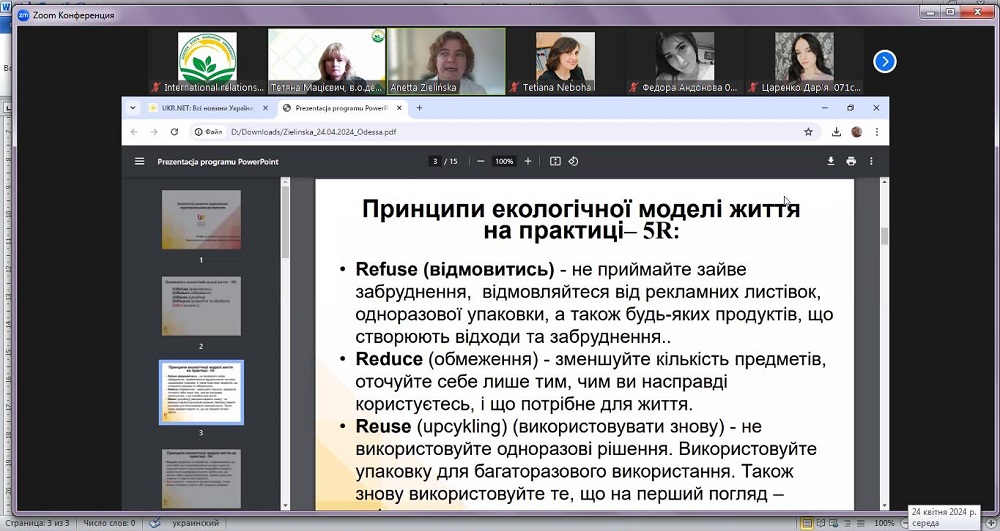Show next Zoom participants with arrow

[x=884, y=62]
